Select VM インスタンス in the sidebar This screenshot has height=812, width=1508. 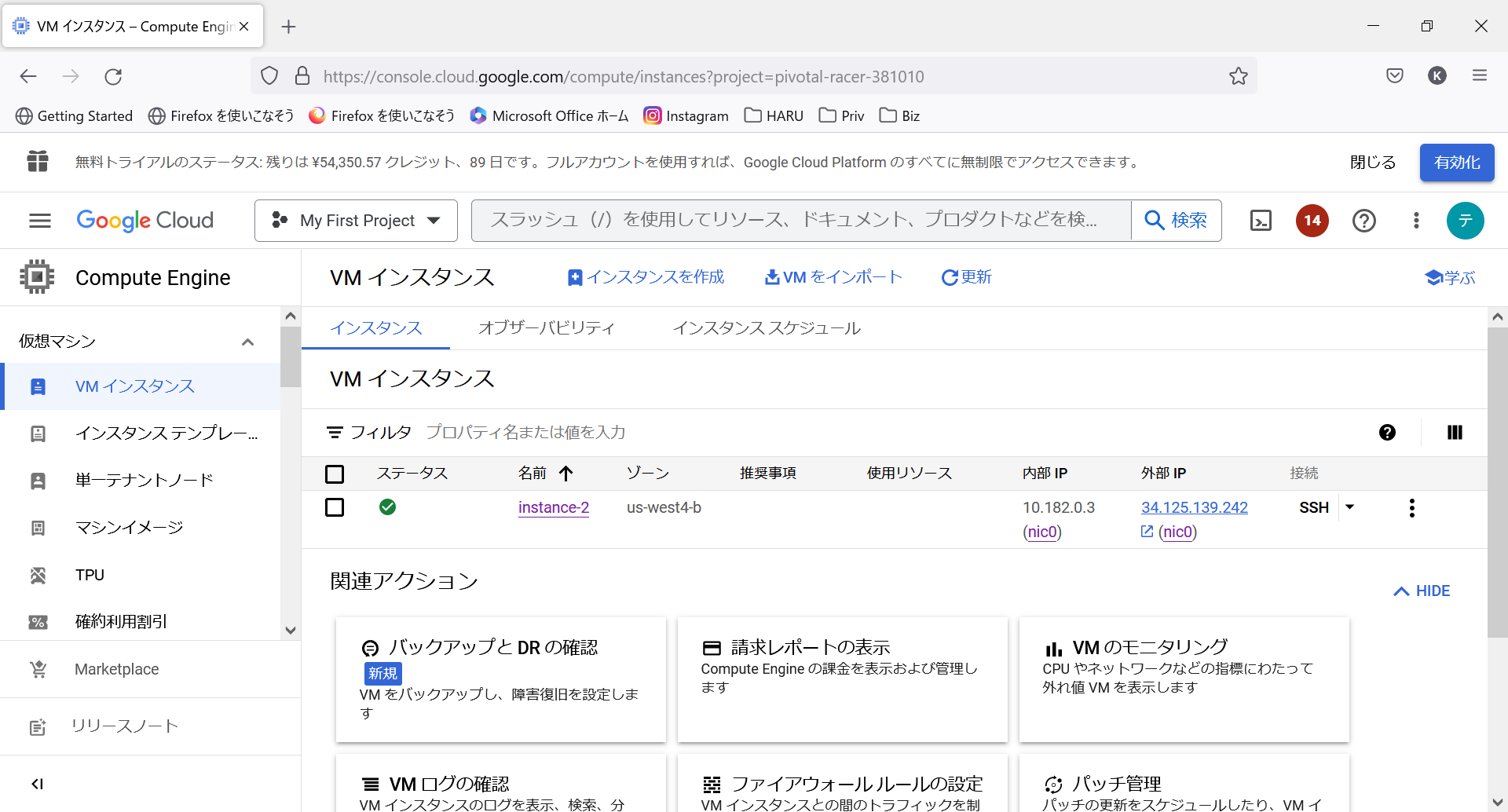pyautogui.click(x=141, y=386)
